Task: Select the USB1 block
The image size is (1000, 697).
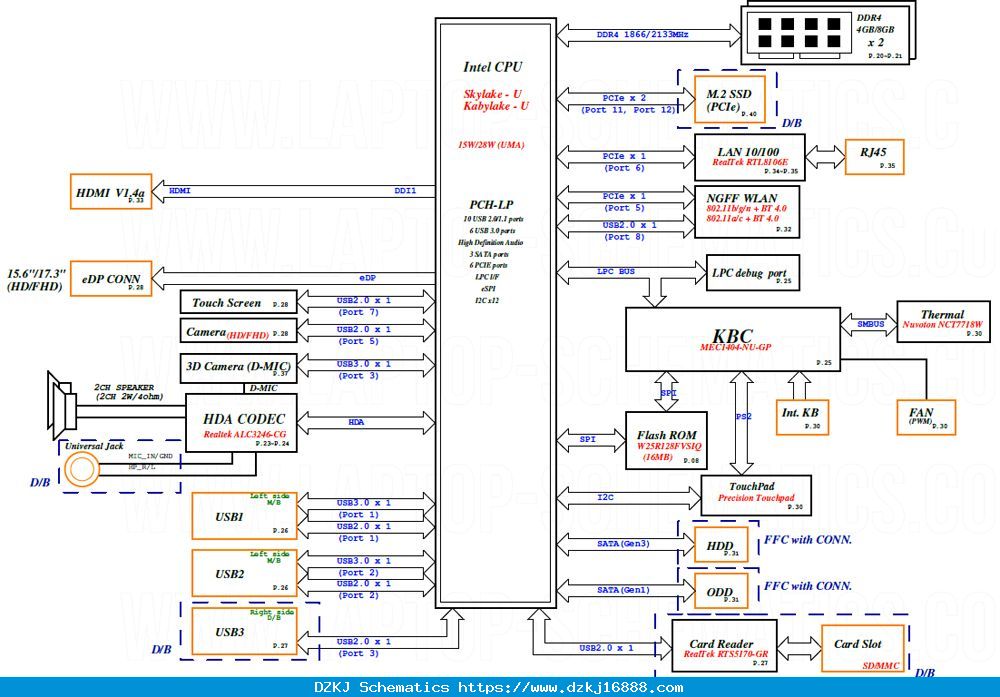Action: [x=244, y=516]
